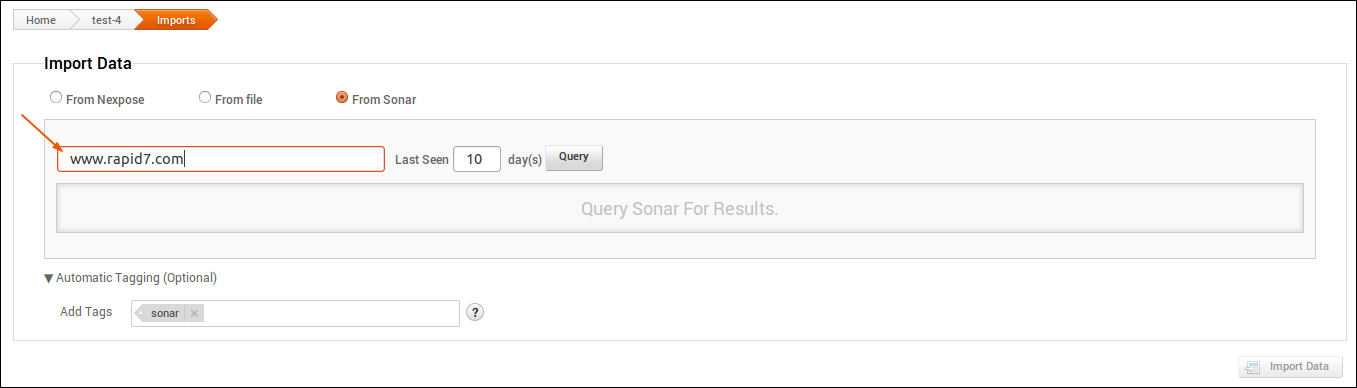
Task: Remove the sonar tag with x icon
Action: [x=194, y=313]
